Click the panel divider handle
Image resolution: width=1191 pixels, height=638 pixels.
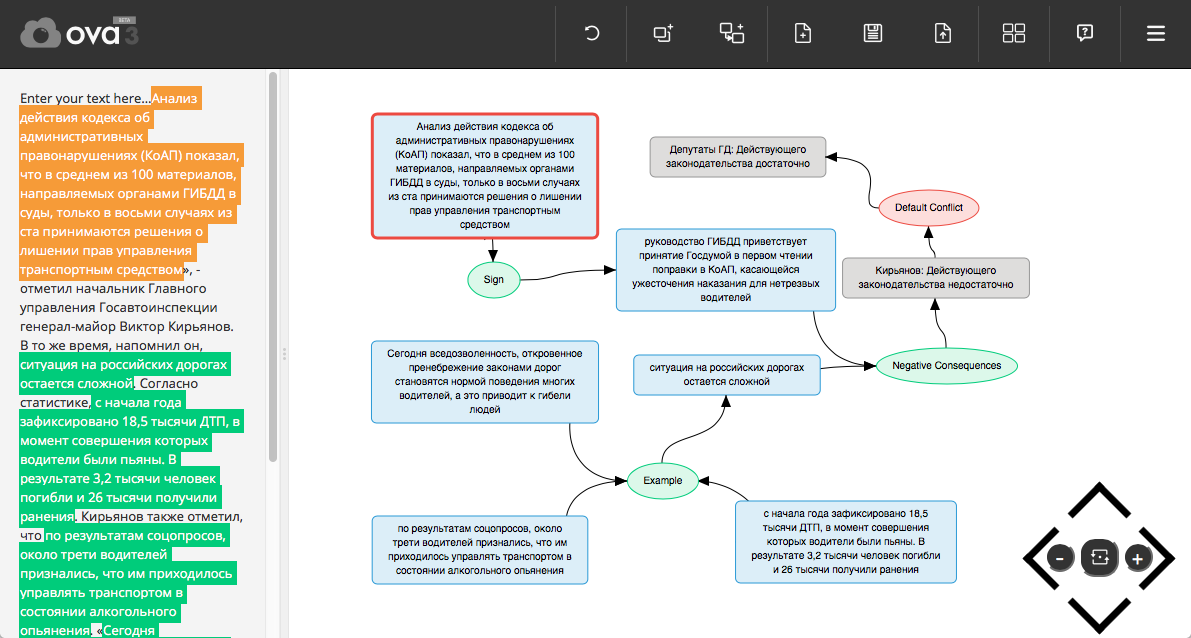tap(284, 354)
